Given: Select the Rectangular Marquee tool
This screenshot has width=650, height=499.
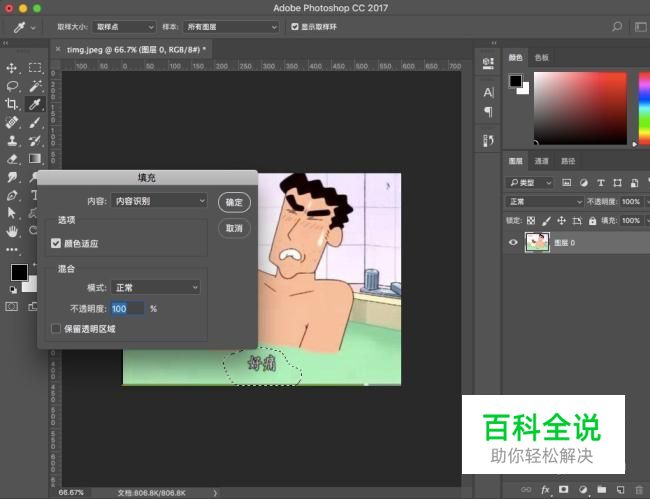Looking at the screenshot, I should point(35,68).
